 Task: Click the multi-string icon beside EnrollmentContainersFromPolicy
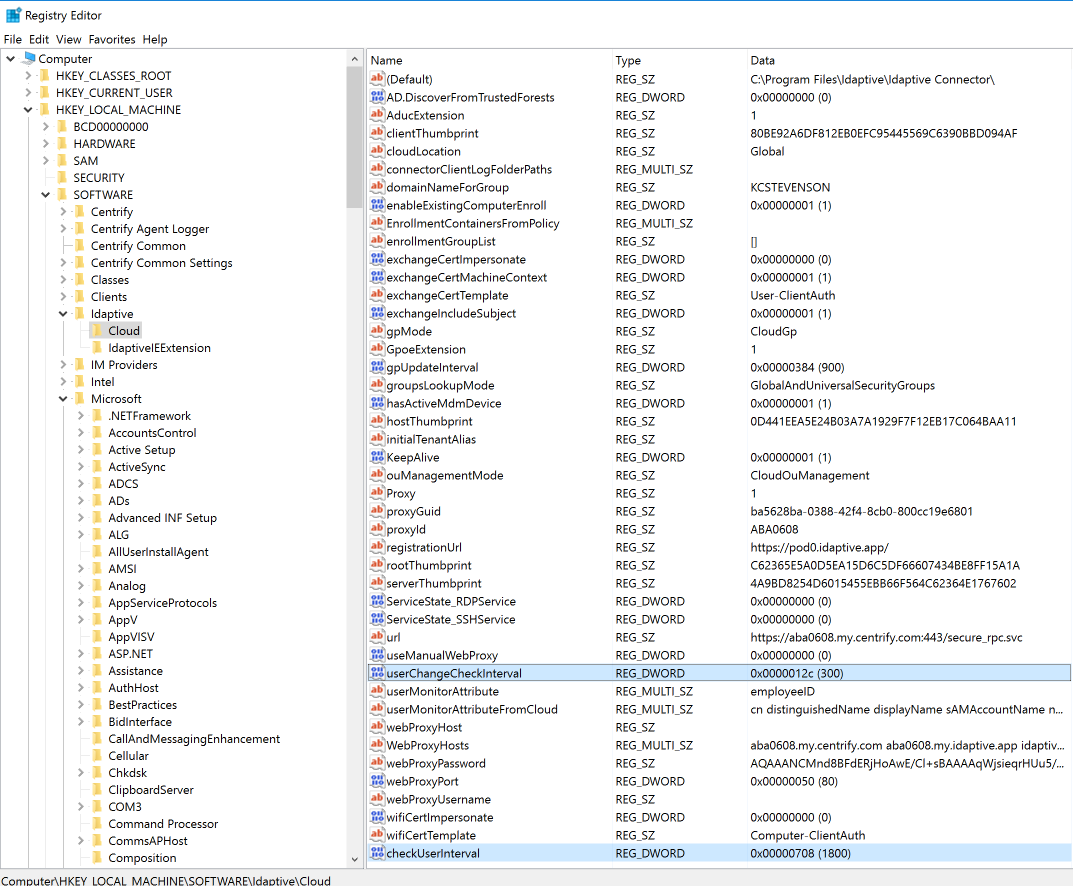pos(378,223)
